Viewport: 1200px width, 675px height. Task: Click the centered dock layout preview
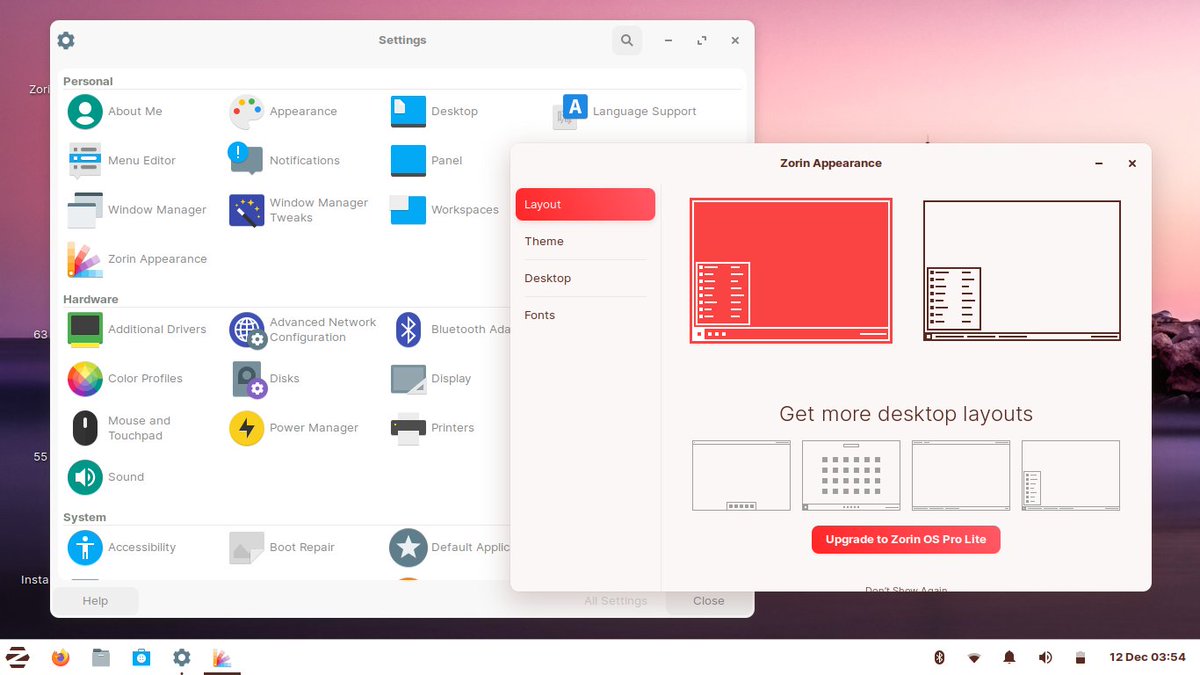tap(741, 476)
